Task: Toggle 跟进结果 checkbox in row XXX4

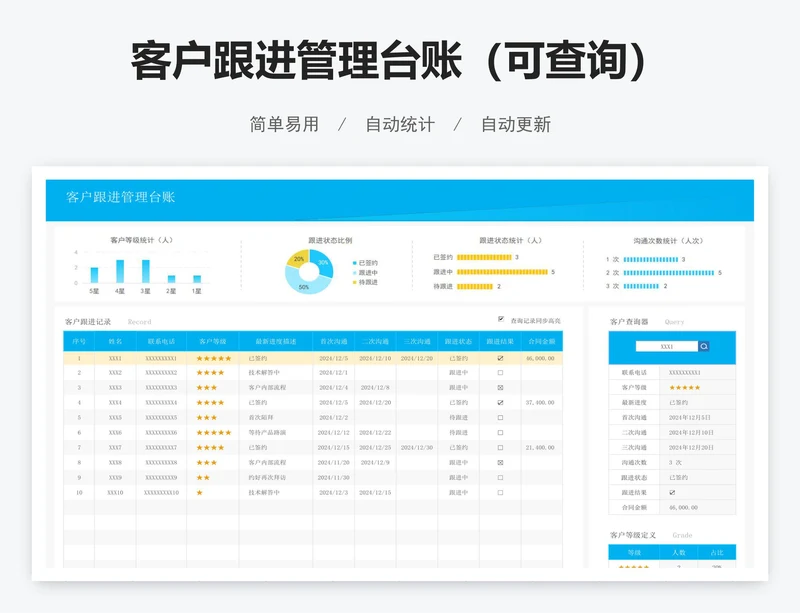Action: [500, 403]
